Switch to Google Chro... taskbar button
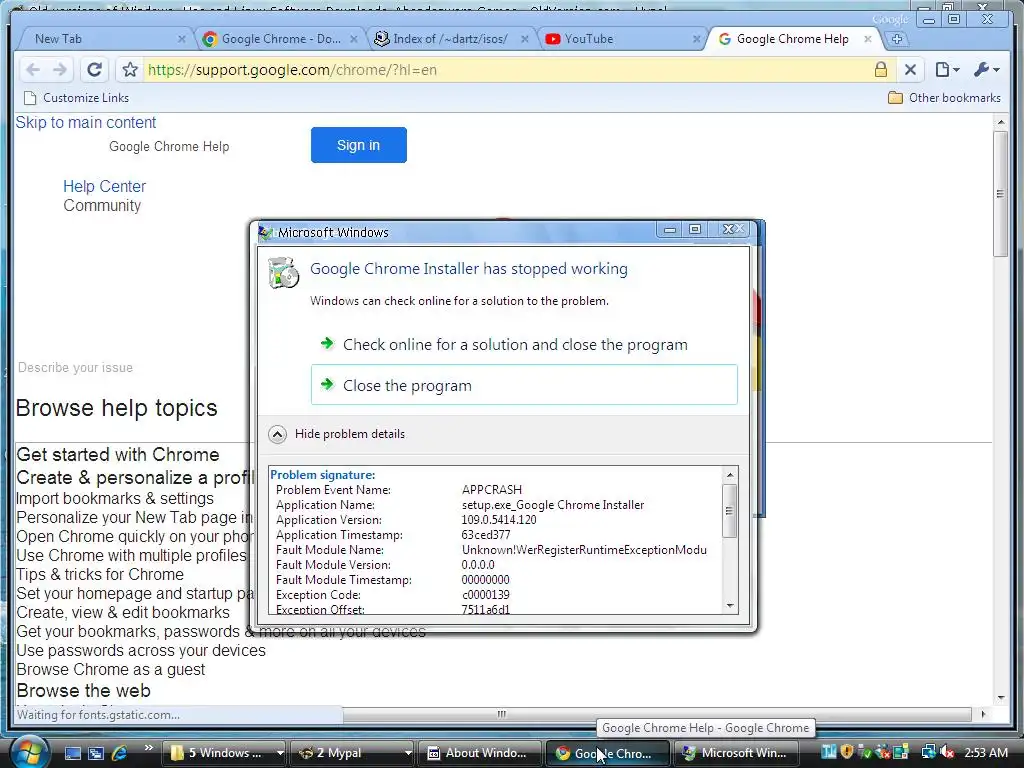1024x768 pixels. click(x=607, y=753)
